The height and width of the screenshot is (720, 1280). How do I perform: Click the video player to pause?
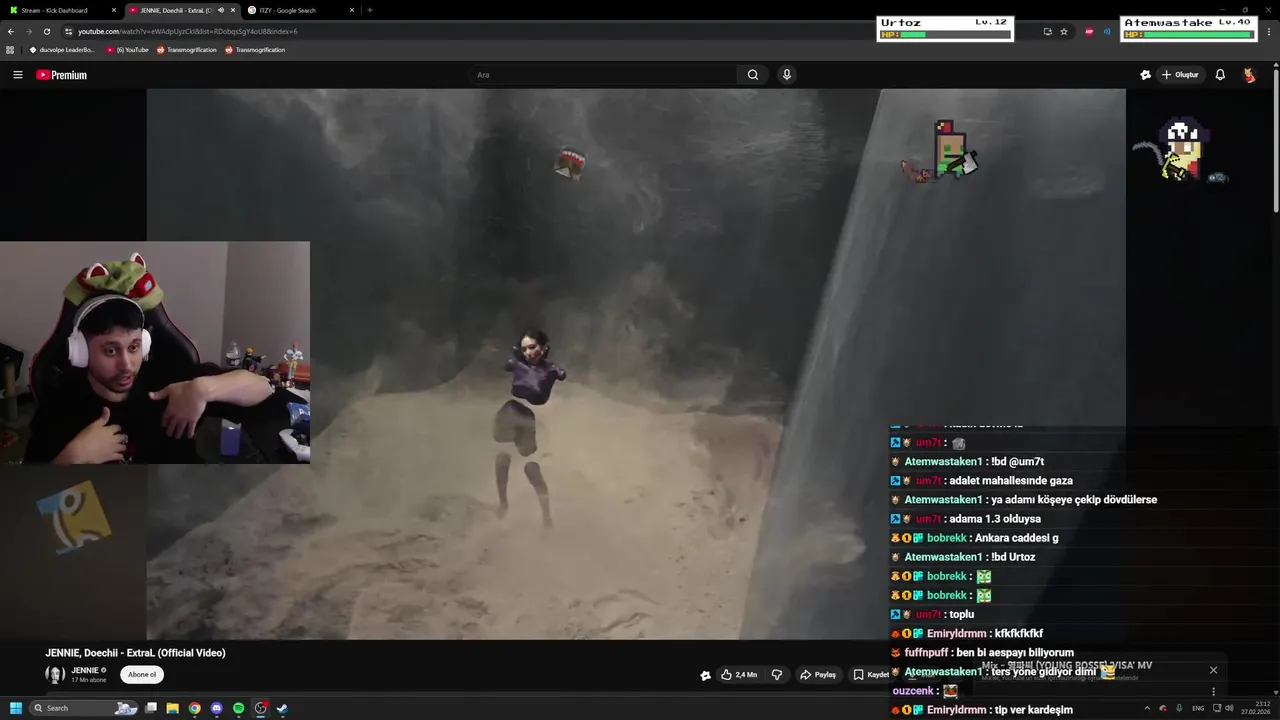point(636,364)
